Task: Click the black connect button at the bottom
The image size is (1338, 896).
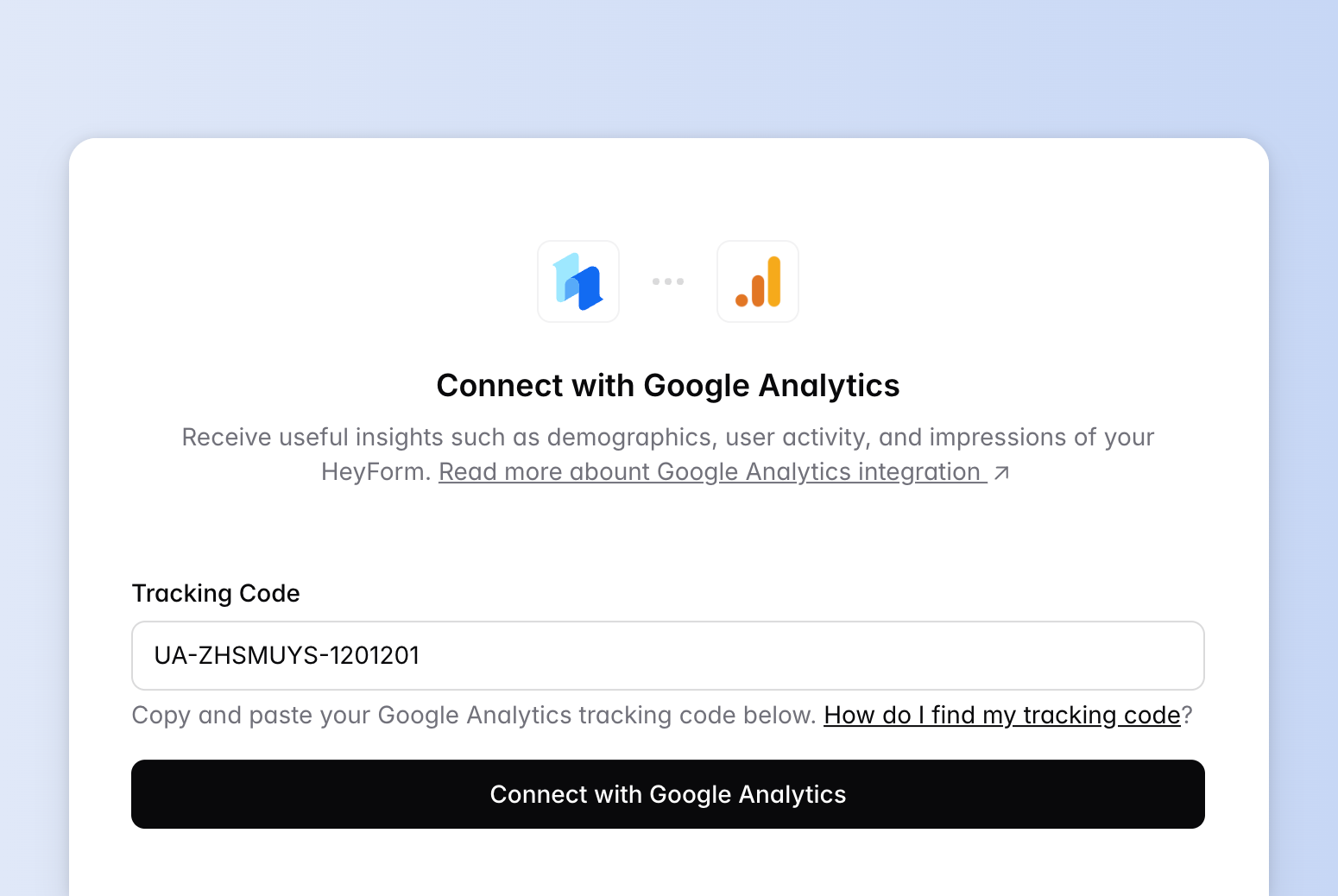Action: click(x=668, y=794)
